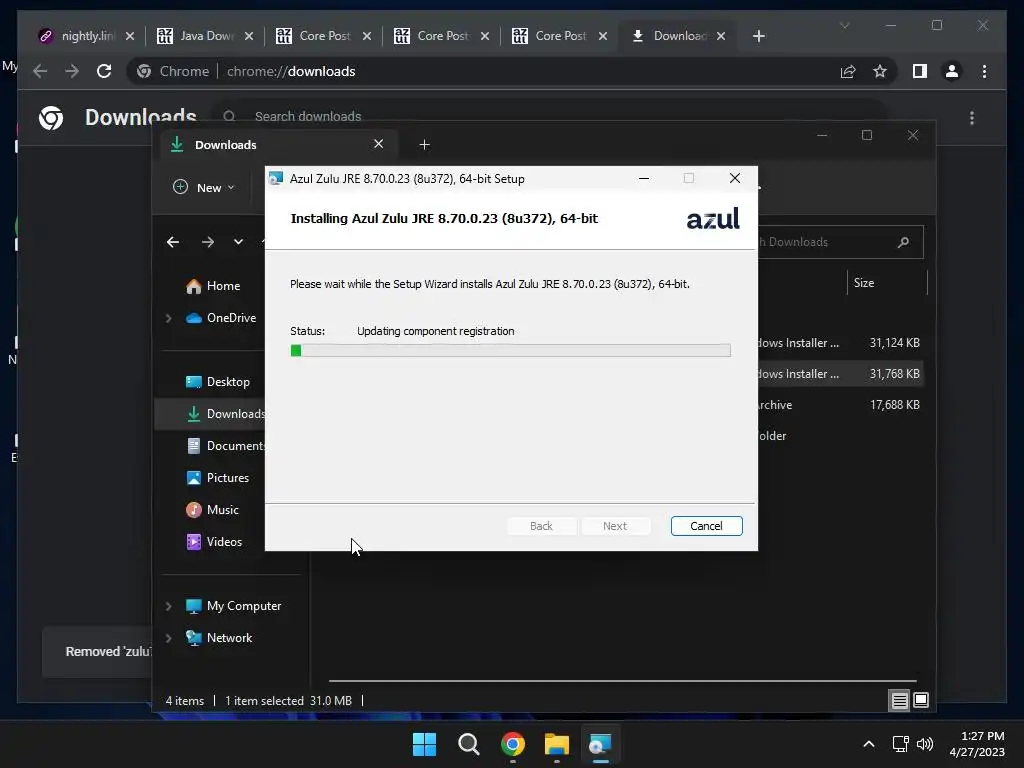The height and width of the screenshot is (768, 1024).
Task: Switch File Explorer to details view
Action: coord(899,701)
